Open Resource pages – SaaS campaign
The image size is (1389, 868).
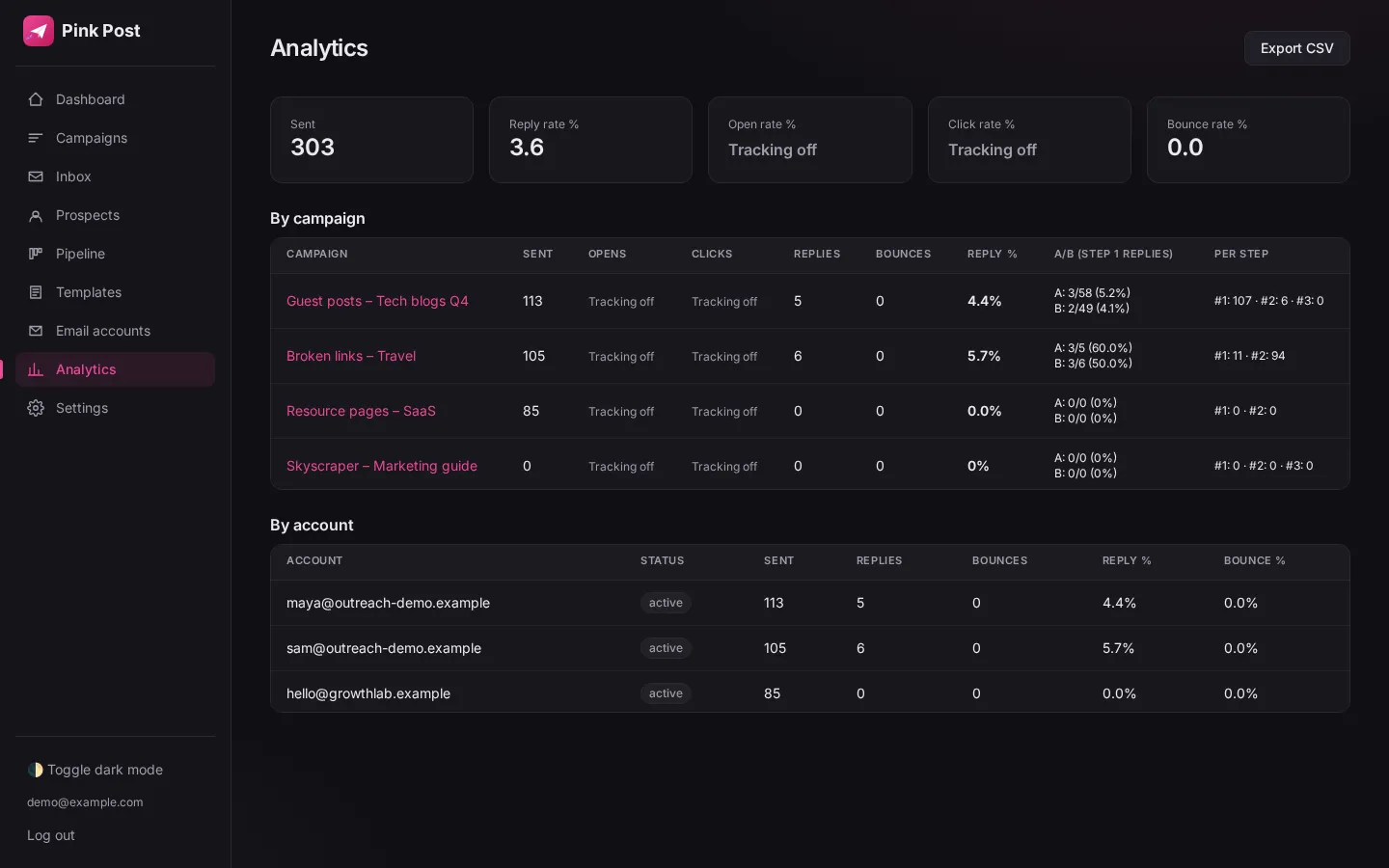point(361,411)
